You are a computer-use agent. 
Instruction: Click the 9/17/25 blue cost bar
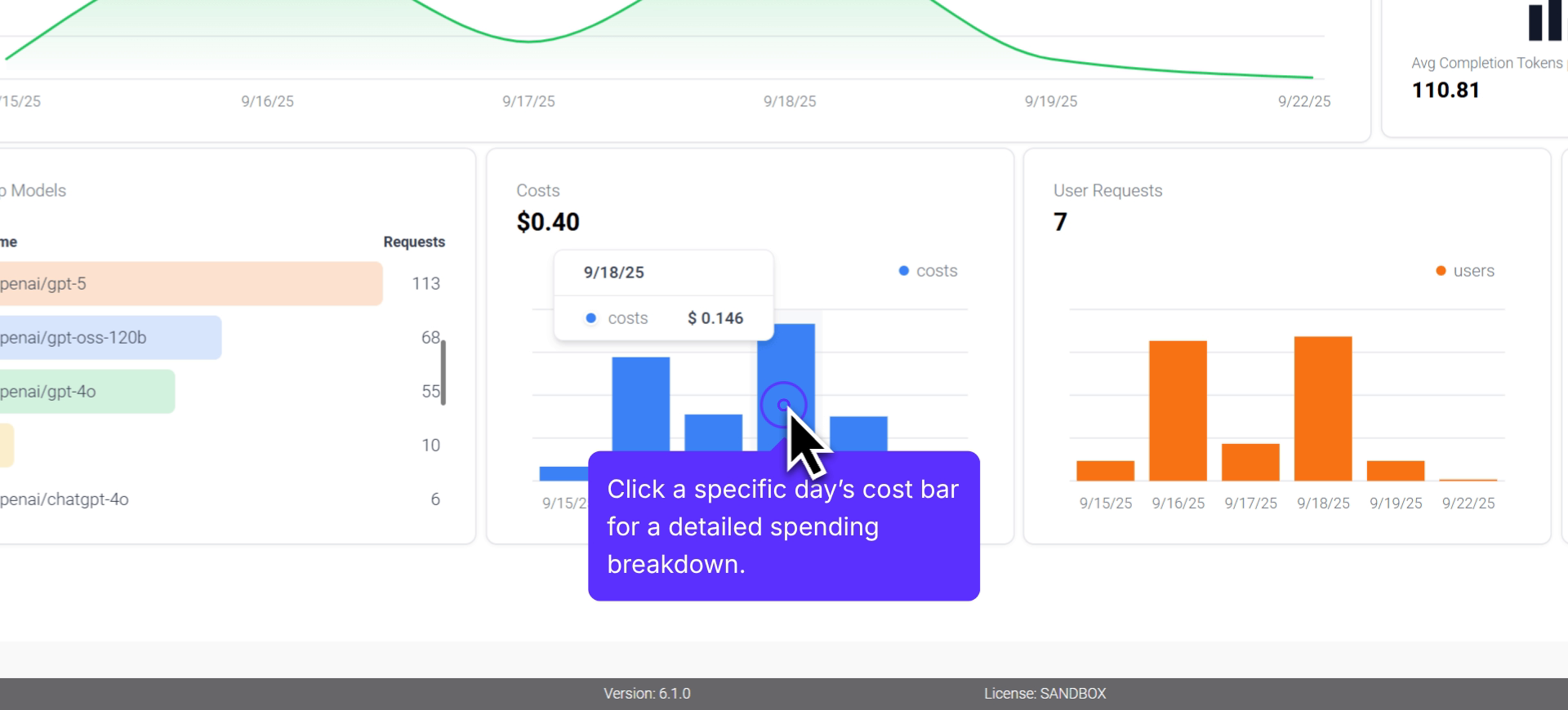coord(713,433)
